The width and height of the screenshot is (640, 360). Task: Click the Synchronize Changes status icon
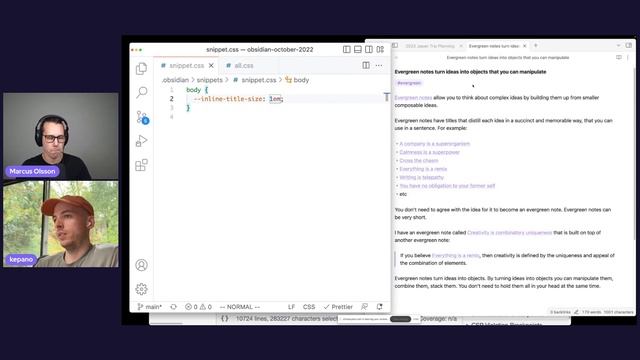pyautogui.click(x=173, y=307)
